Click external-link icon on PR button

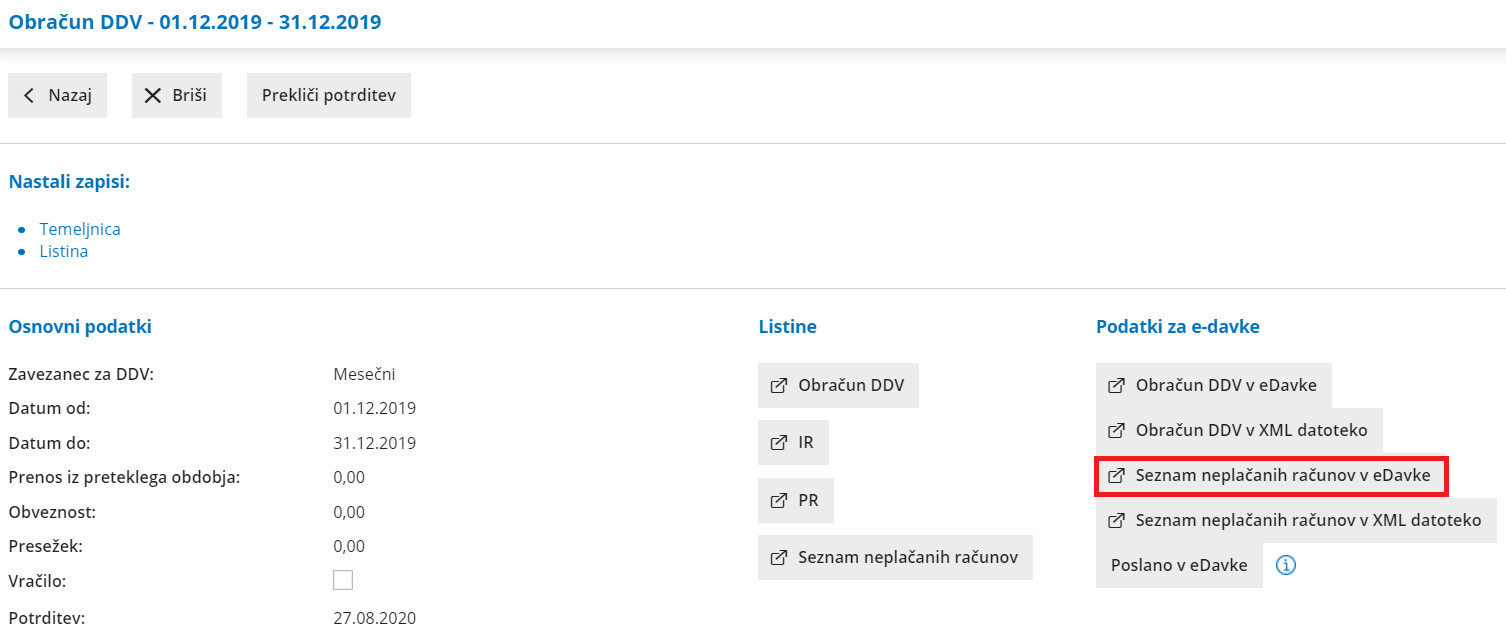coord(779,500)
